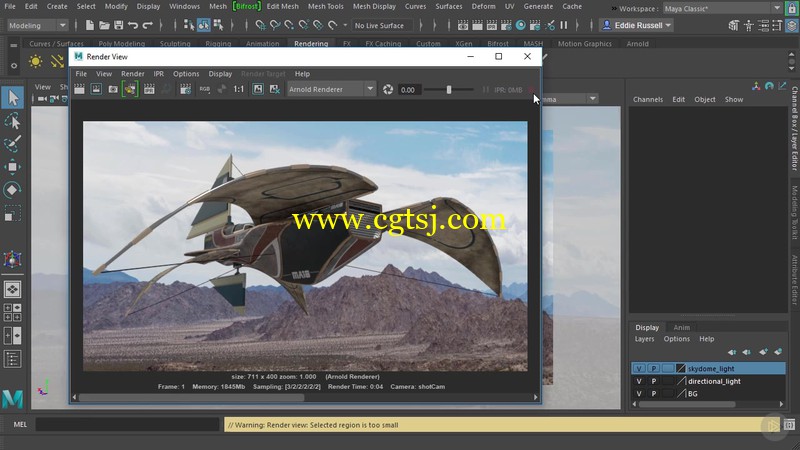Screen dimensions: 800x450
Task: Open the Arnold Renderer dropdown
Action: [x=331, y=89]
